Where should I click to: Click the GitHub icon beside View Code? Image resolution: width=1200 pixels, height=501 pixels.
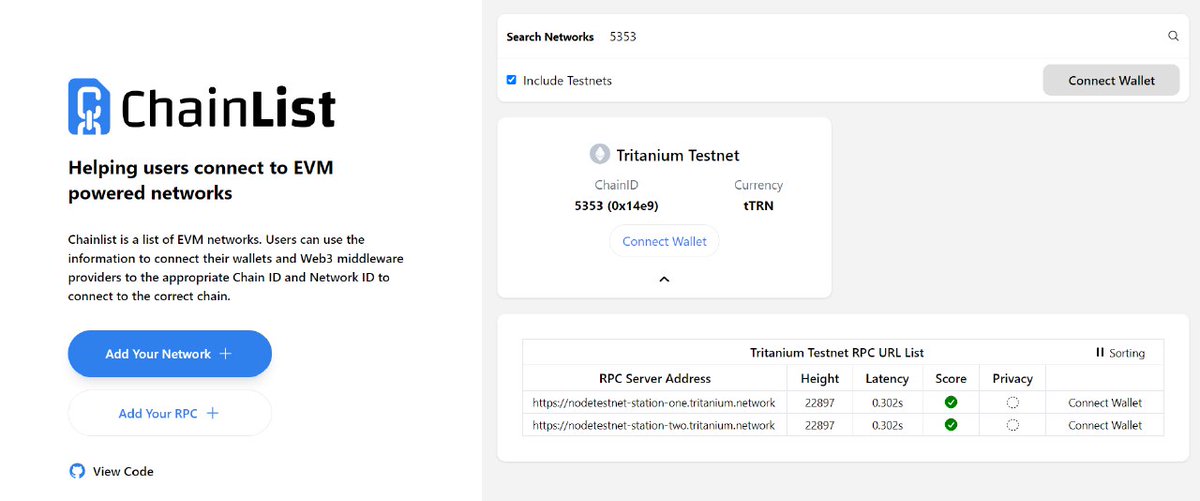point(77,471)
